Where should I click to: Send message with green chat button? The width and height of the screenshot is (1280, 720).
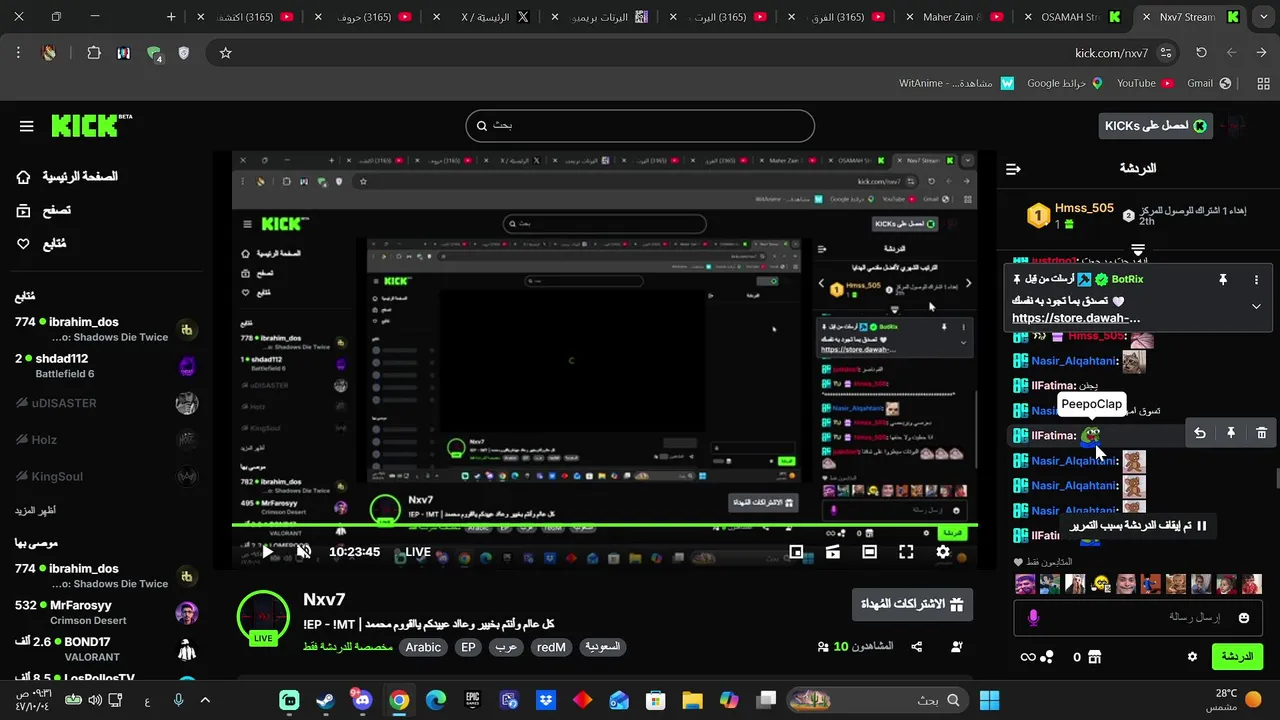tap(1237, 657)
